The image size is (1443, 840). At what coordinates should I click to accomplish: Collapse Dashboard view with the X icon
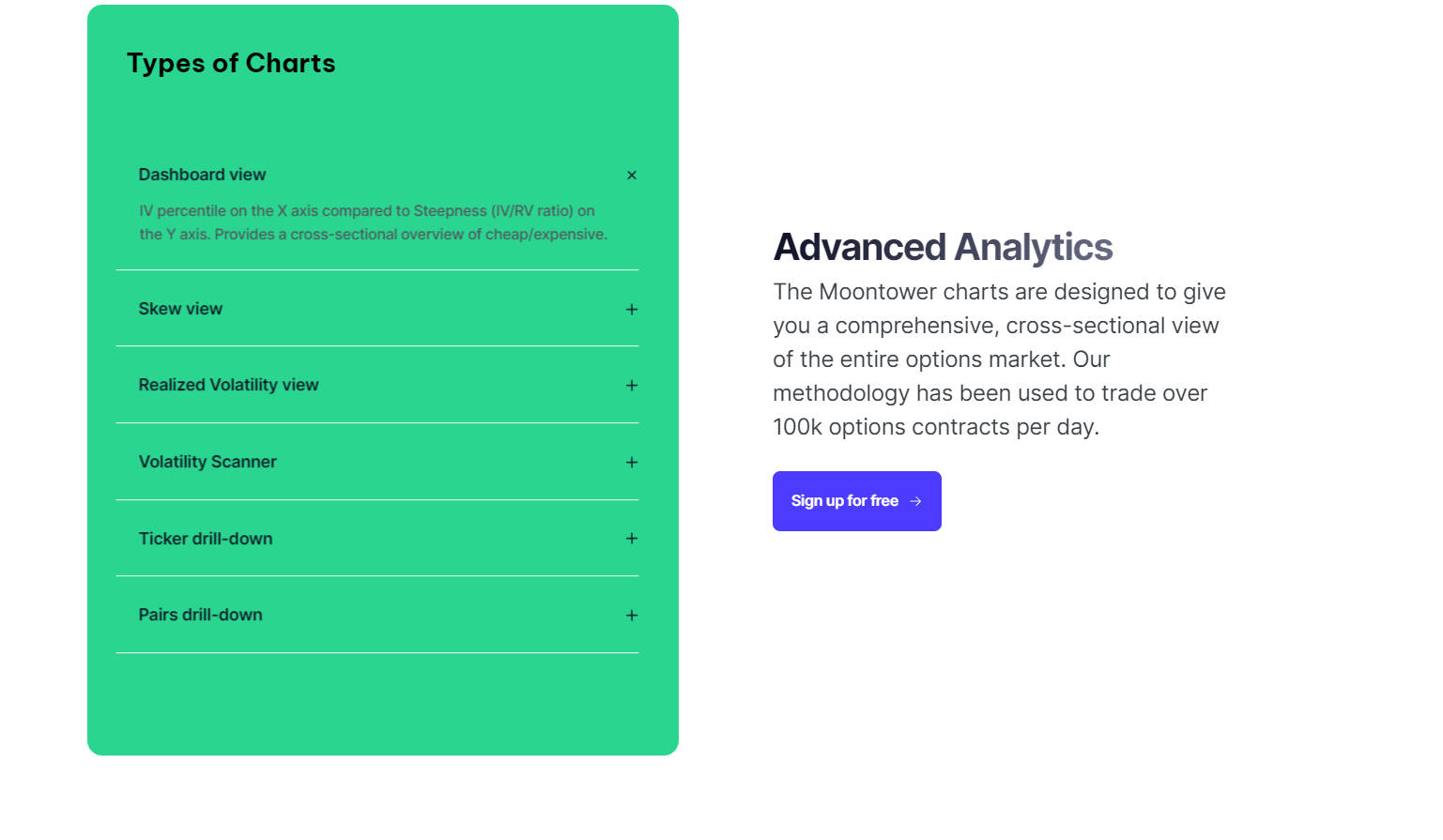coord(632,176)
